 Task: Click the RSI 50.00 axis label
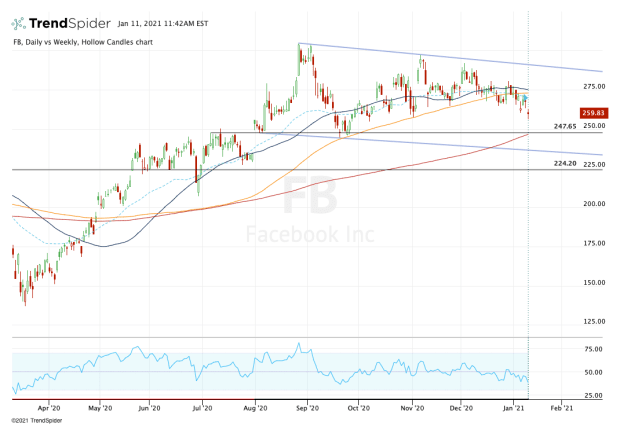coord(593,372)
